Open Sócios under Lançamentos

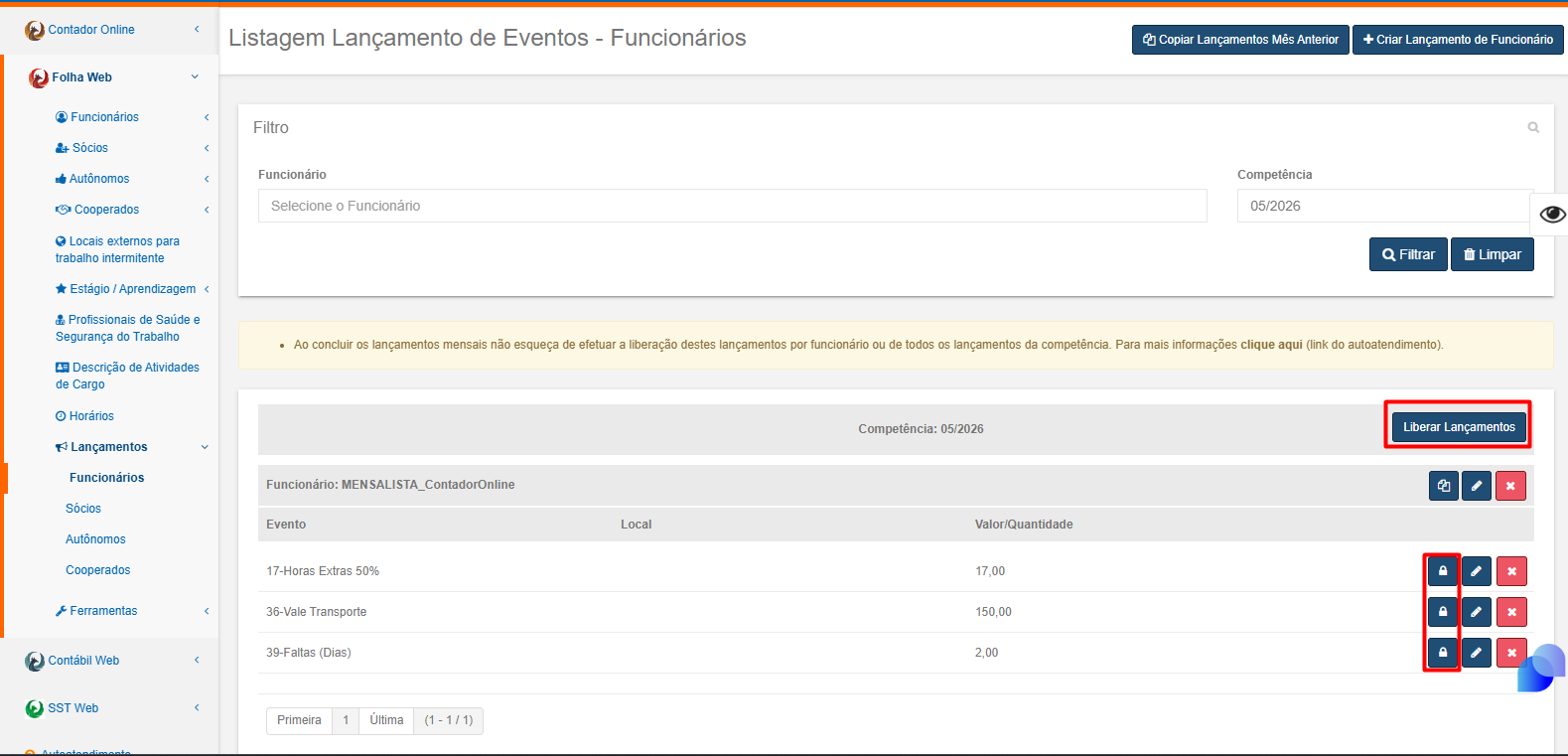(x=83, y=509)
